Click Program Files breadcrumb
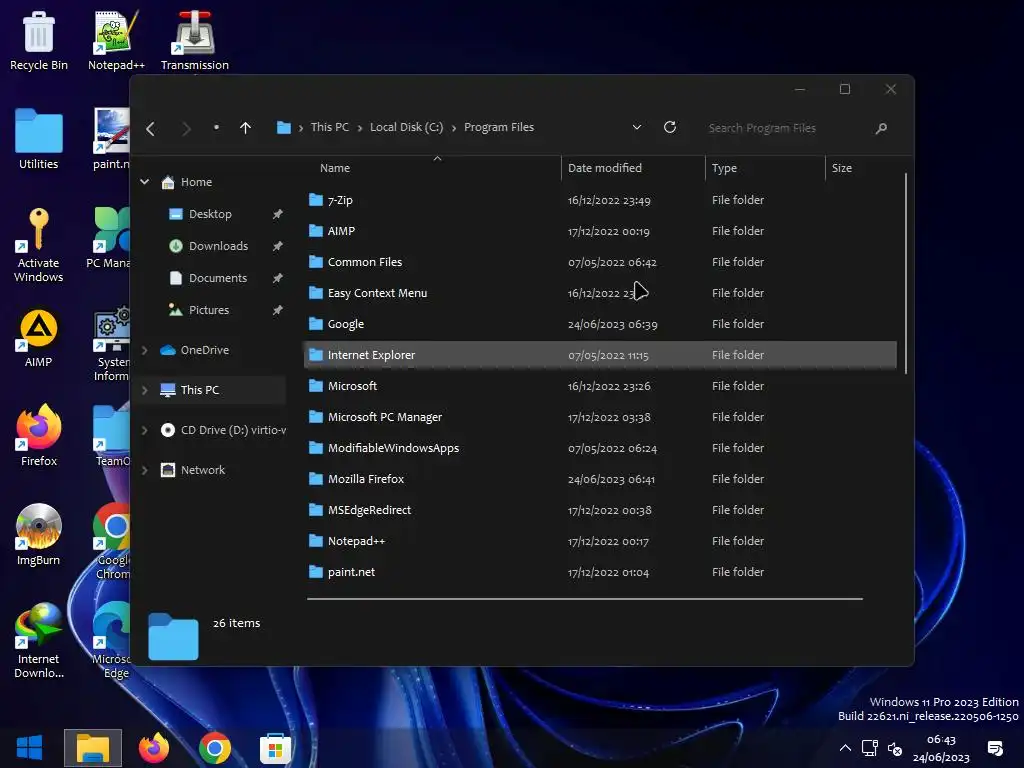Screen dimensions: 1024x768 coord(499,127)
